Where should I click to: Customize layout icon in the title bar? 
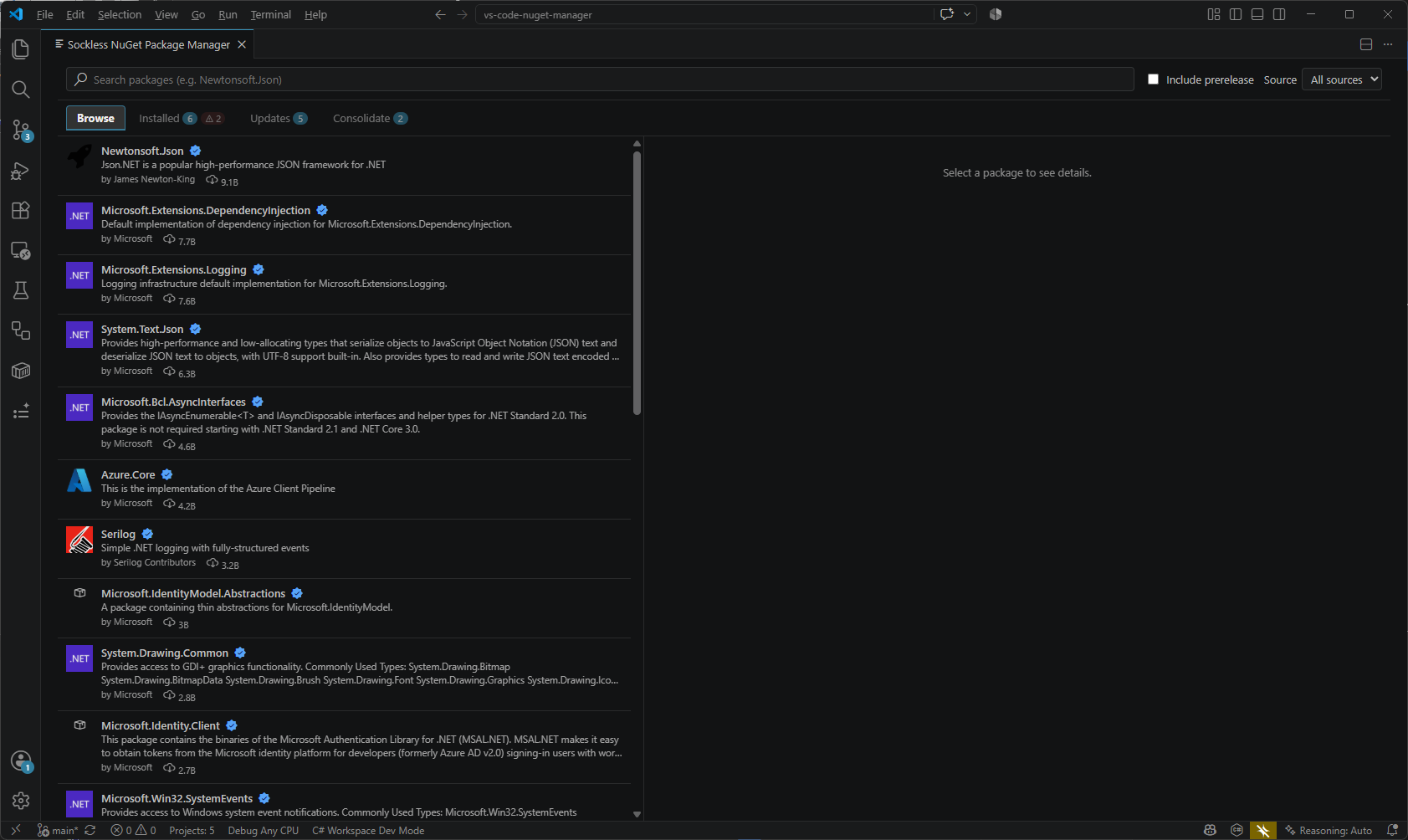1214,14
